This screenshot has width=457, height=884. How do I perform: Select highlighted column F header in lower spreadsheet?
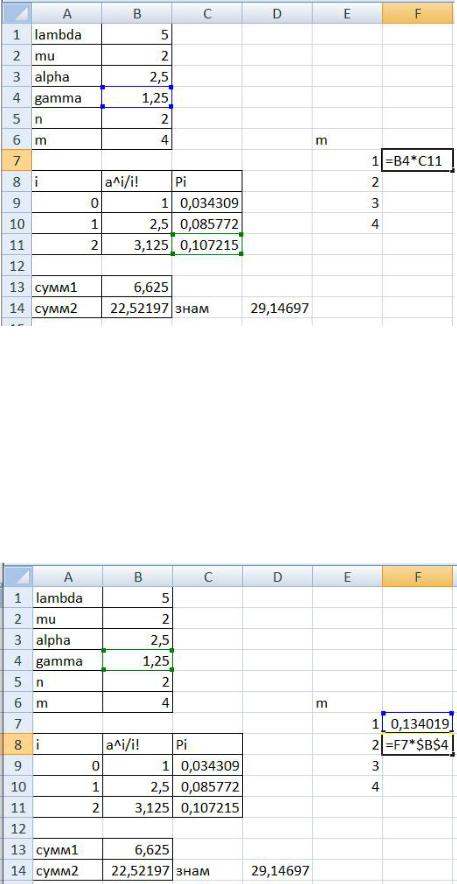point(418,576)
